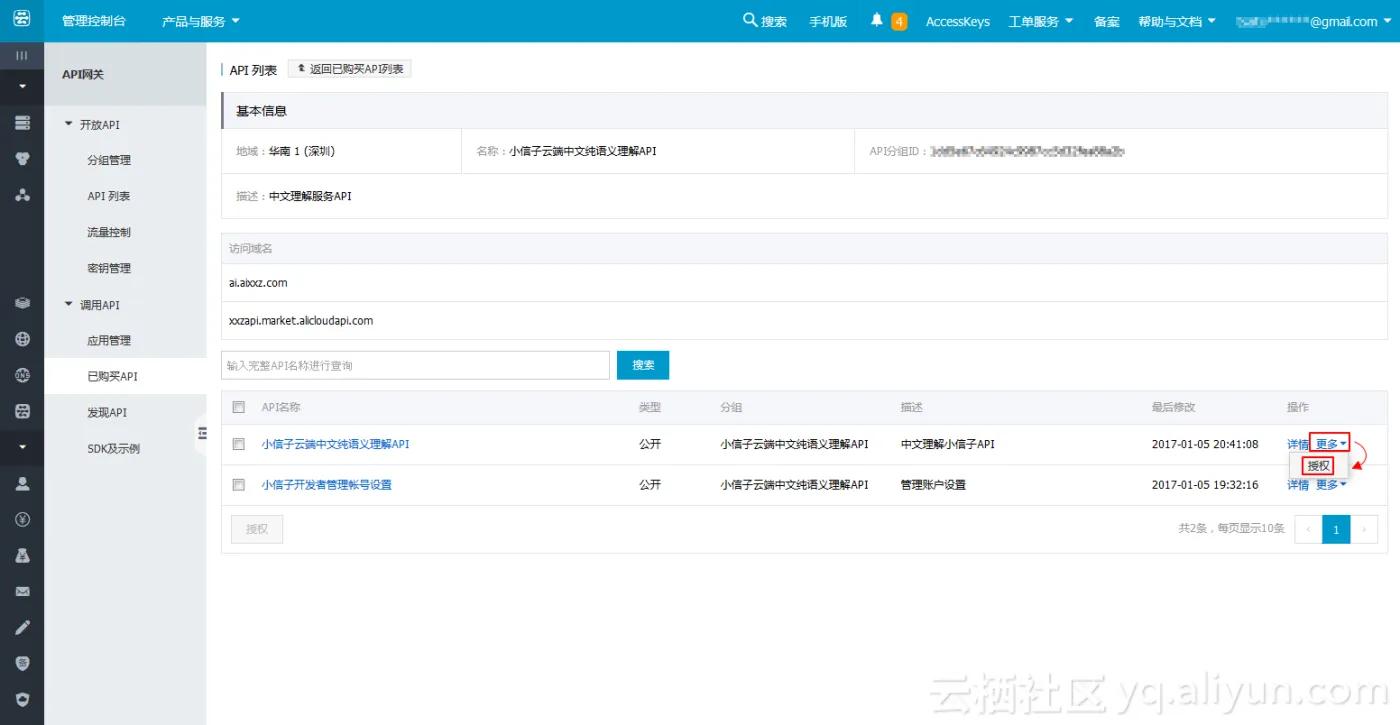Select 已购买API in side menu
Viewport: 1400px width, 725px height.
112,376
